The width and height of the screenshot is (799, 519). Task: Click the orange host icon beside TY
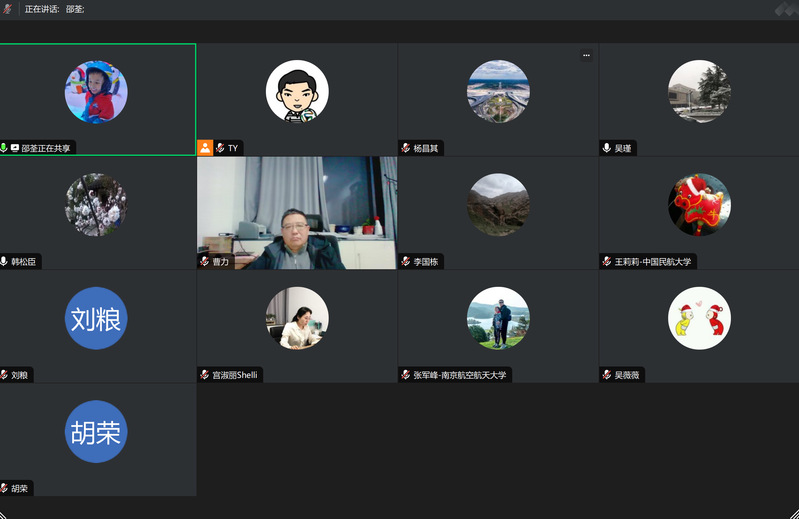tap(205, 148)
